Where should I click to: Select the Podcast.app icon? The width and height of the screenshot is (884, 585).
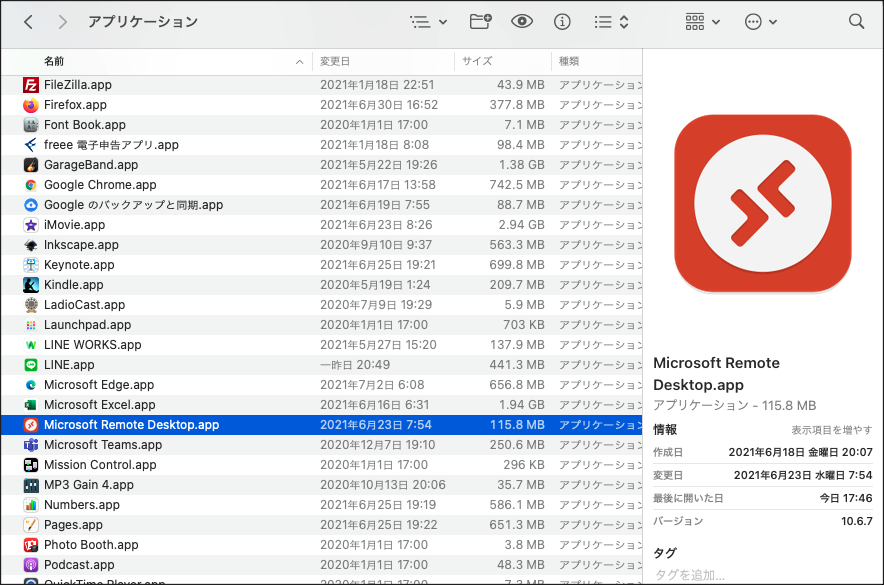31,565
